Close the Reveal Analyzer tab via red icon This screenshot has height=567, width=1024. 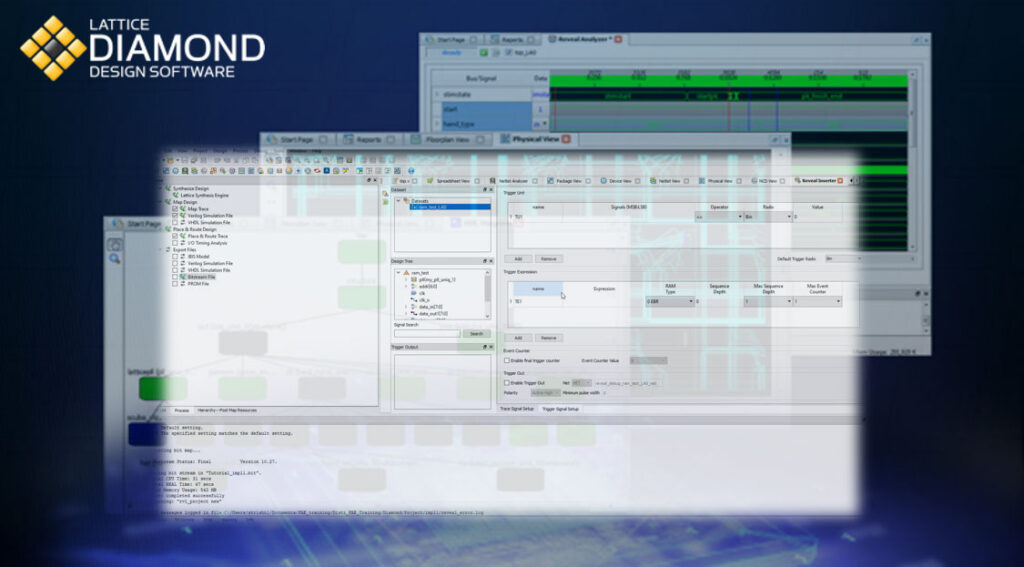[x=618, y=39]
